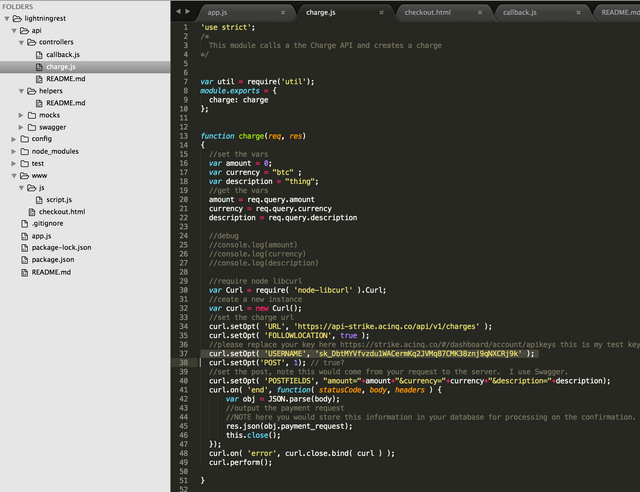The width and height of the screenshot is (640, 492).
Task: Open callback.js file in sidebar
Action: [x=62, y=54]
